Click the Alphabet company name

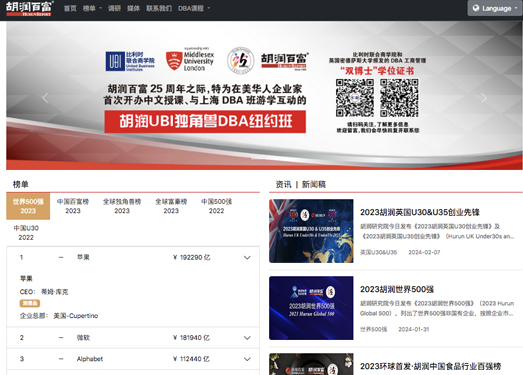click(90, 359)
